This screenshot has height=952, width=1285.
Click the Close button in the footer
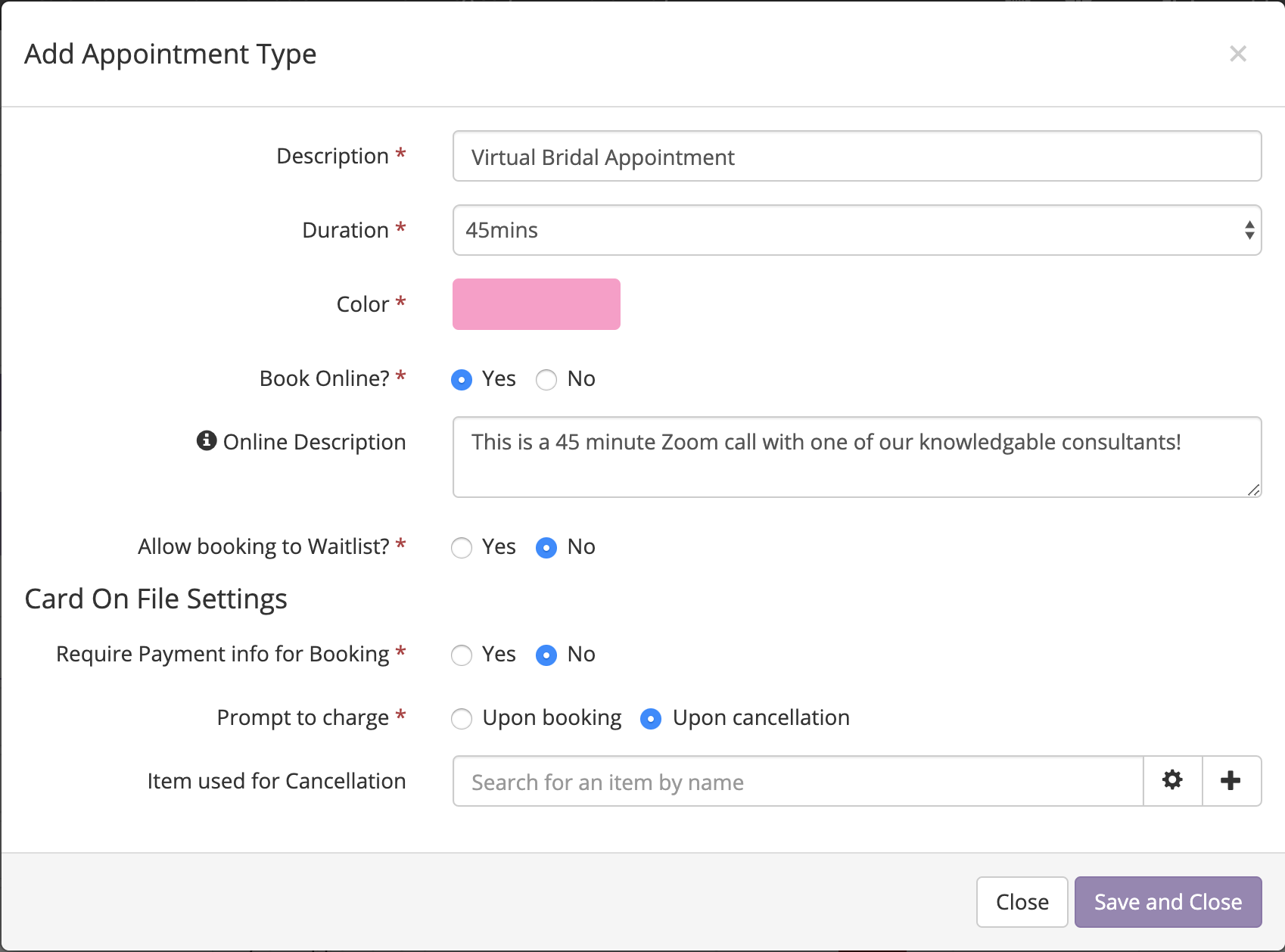click(x=1022, y=902)
